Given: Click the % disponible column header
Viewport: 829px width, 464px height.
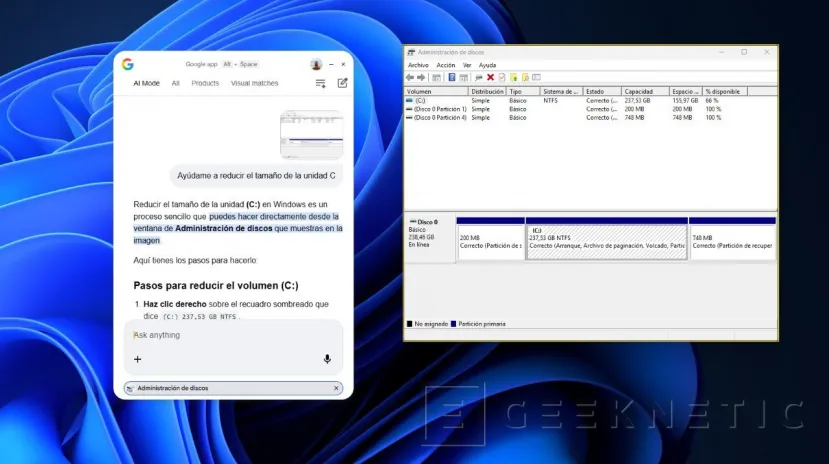Looking at the screenshot, I should pos(725,91).
